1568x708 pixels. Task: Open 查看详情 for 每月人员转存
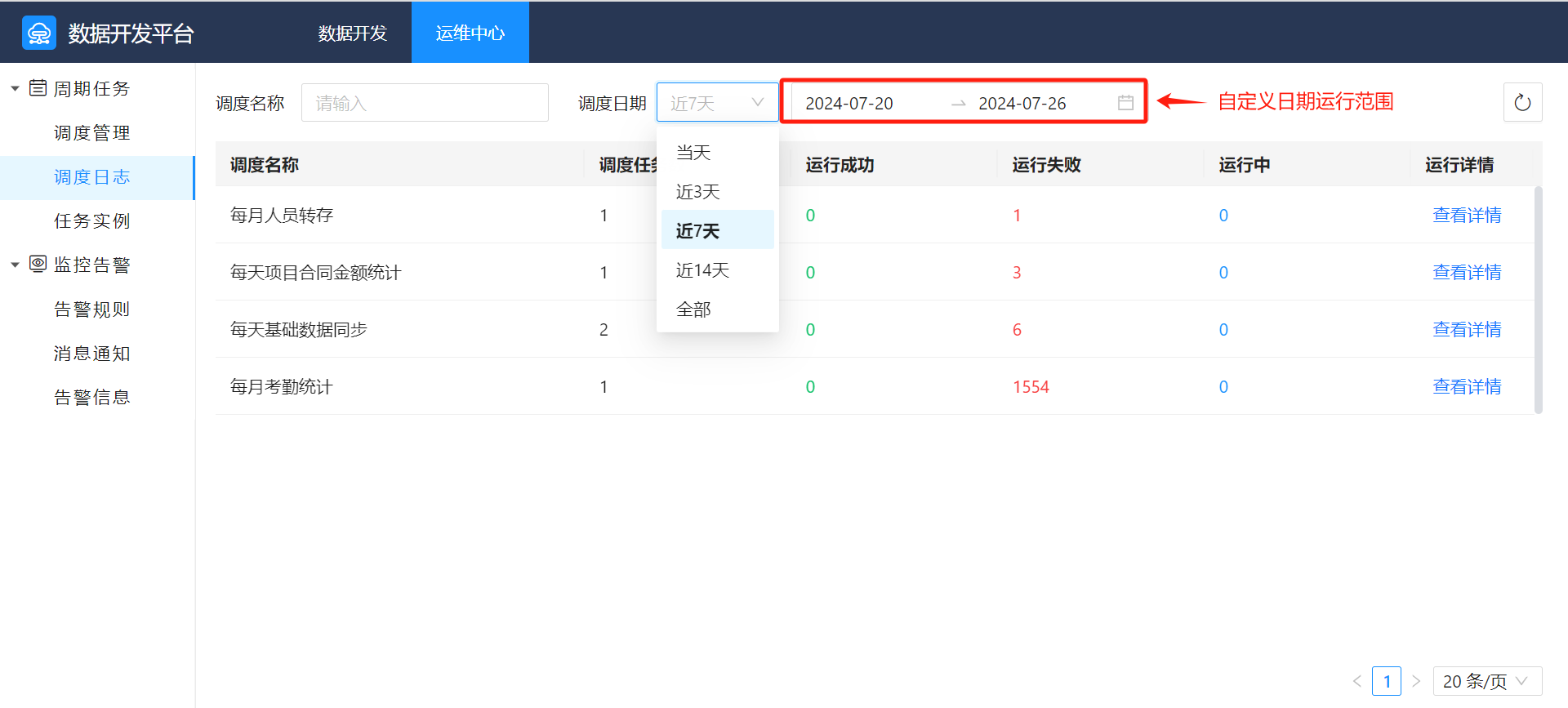1467,216
